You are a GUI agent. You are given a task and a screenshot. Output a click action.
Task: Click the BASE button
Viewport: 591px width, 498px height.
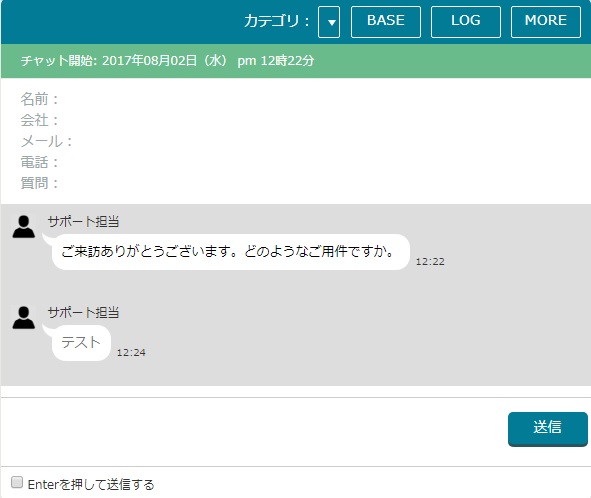point(386,22)
